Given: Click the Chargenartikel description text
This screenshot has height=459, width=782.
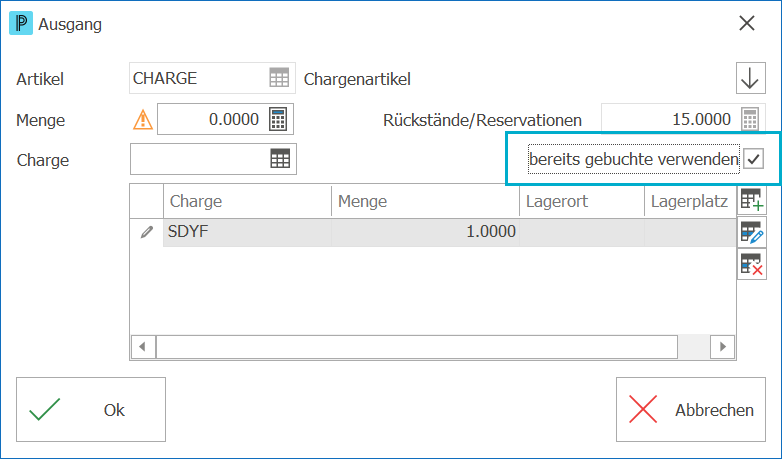Looking at the screenshot, I should coord(357,79).
